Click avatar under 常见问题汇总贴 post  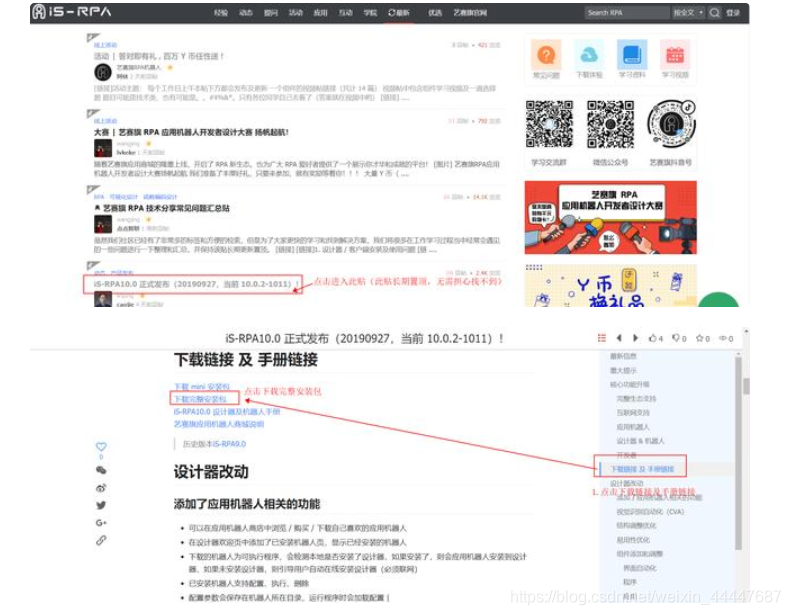click(x=103, y=224)
